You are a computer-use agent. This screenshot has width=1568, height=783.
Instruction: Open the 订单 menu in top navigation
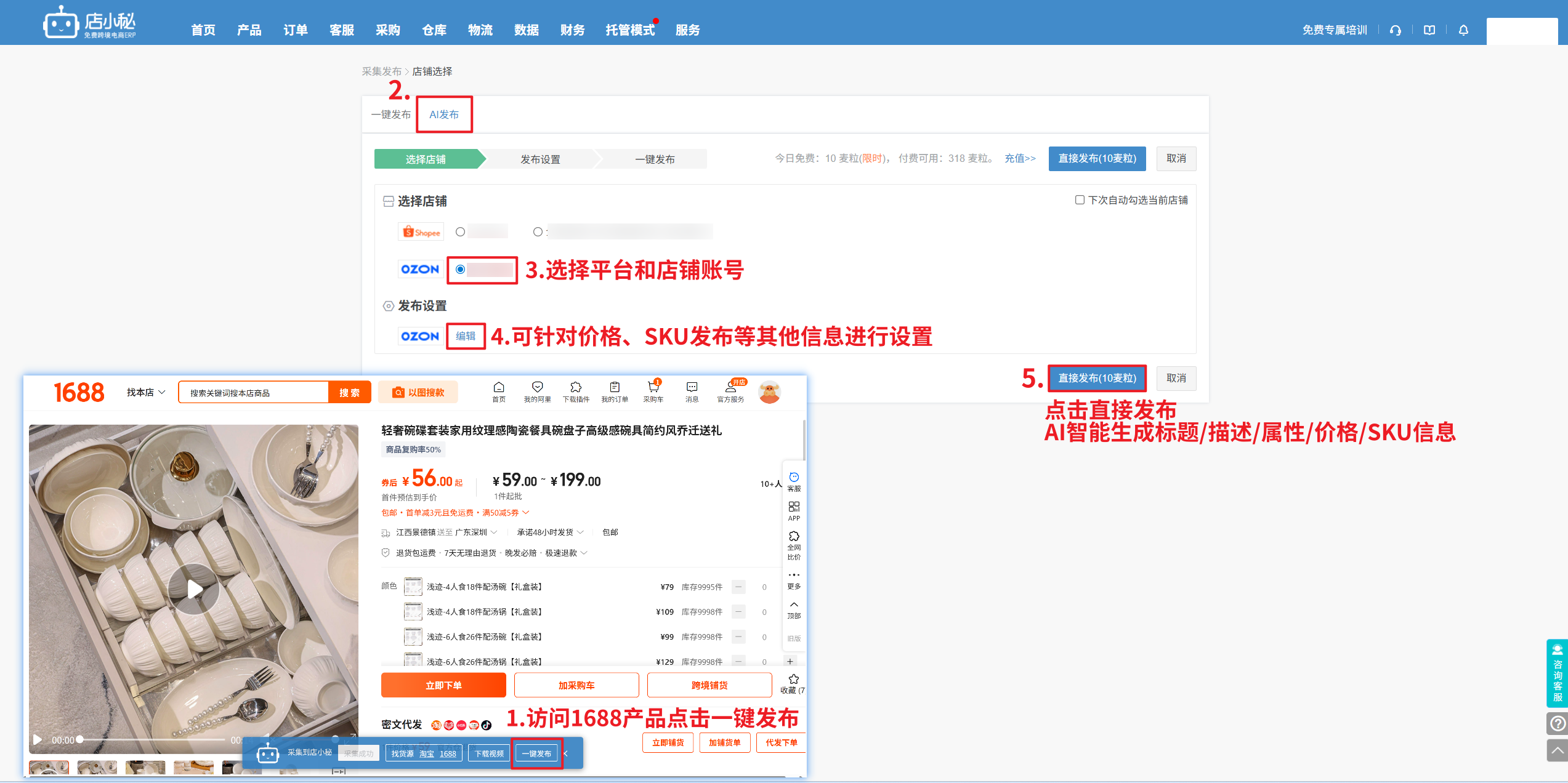click(295, 30)
